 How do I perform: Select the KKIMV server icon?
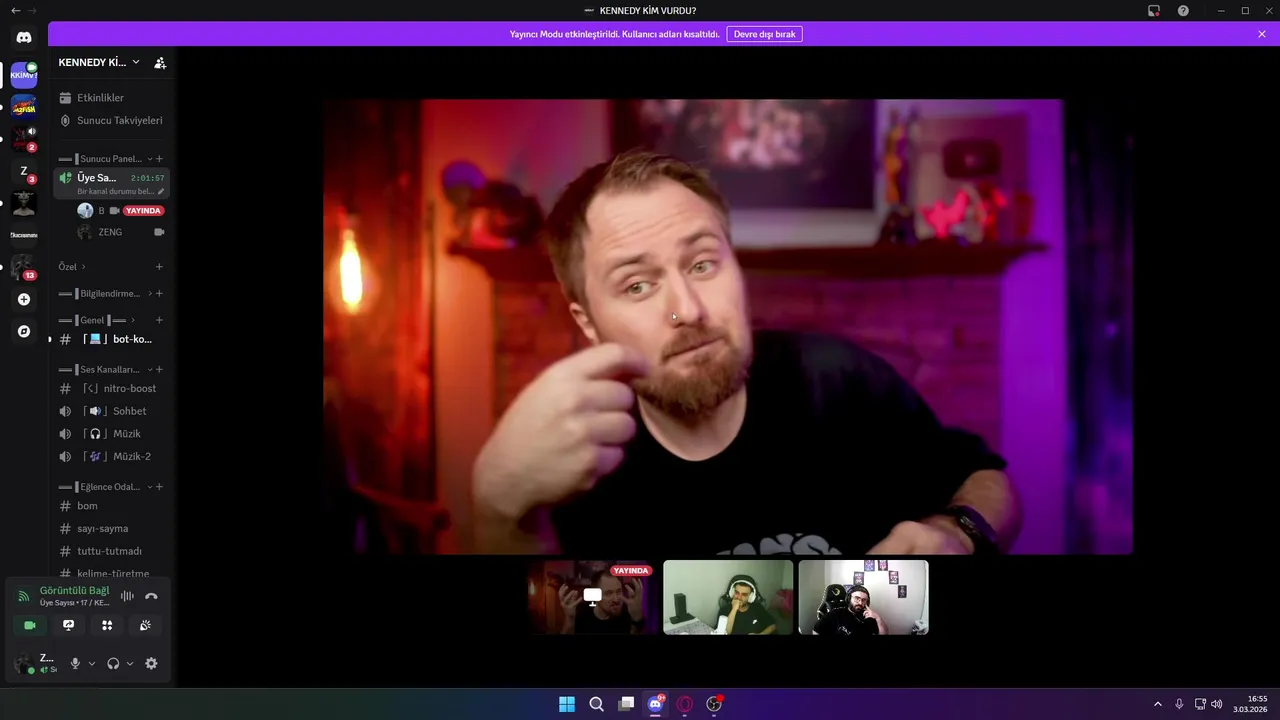point(24,75)
